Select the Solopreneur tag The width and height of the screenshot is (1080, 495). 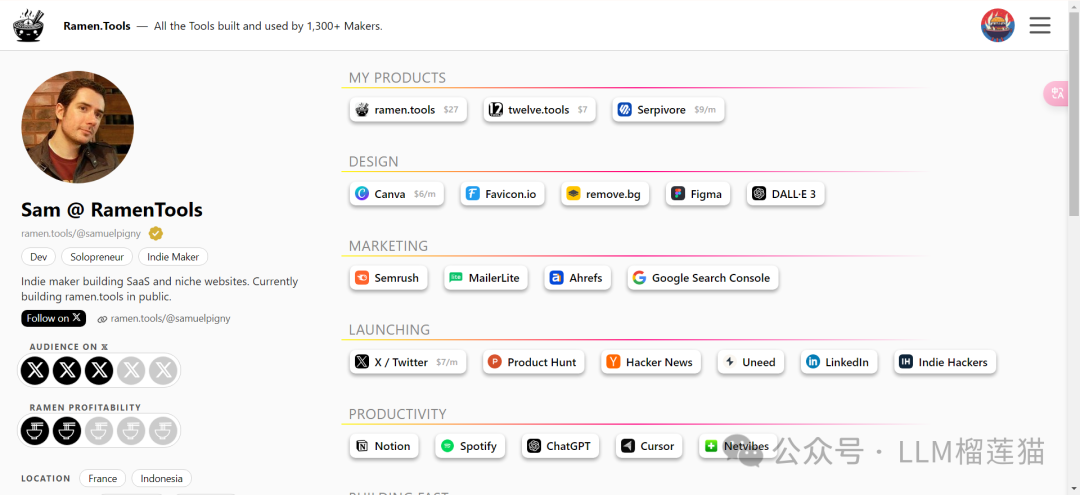point(97,257)
